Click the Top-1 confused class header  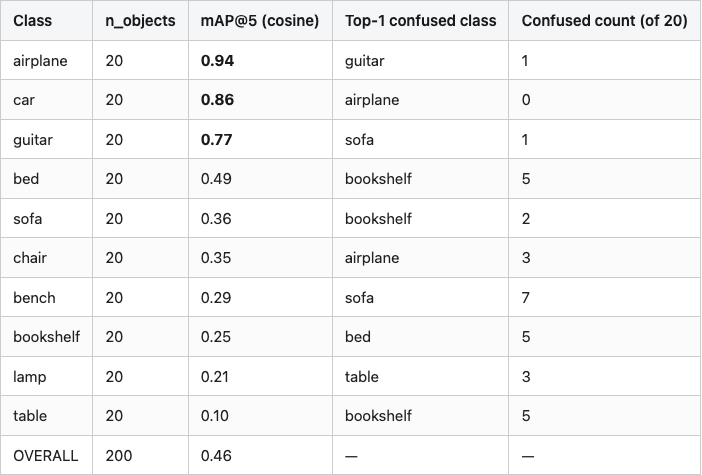420,21
